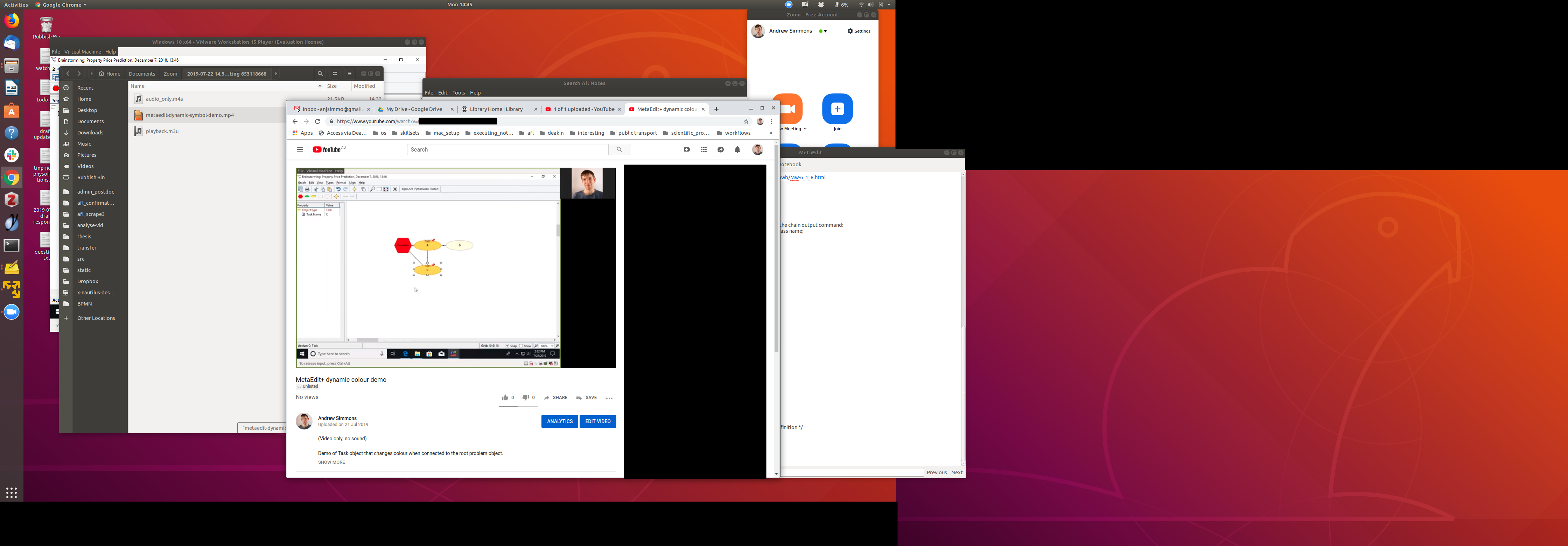Dislike the video with thumbs down
Viewport: 1568px width, 546px height.
tap(525, 398)
